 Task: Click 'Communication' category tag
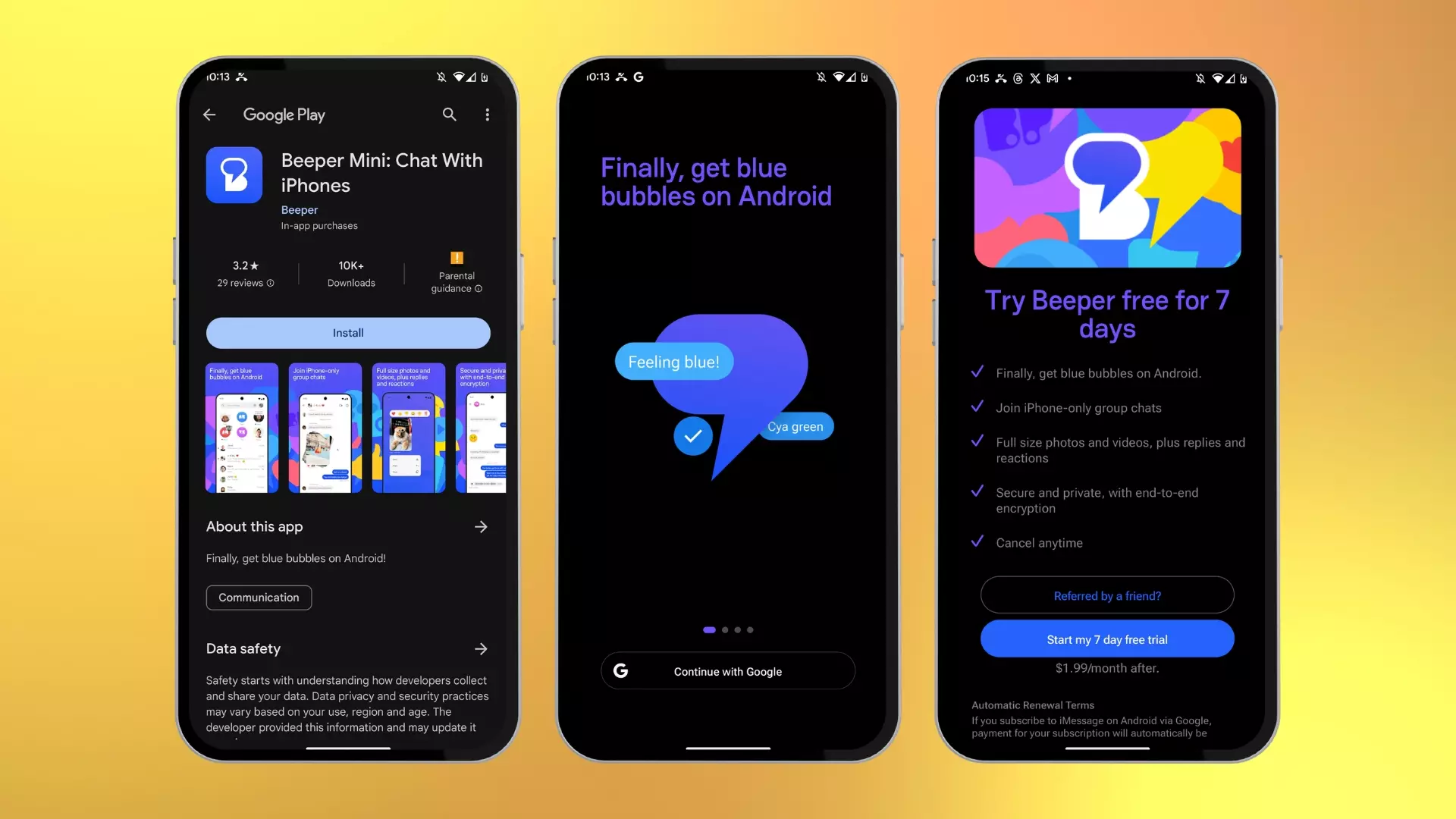(x=258, y=597)
